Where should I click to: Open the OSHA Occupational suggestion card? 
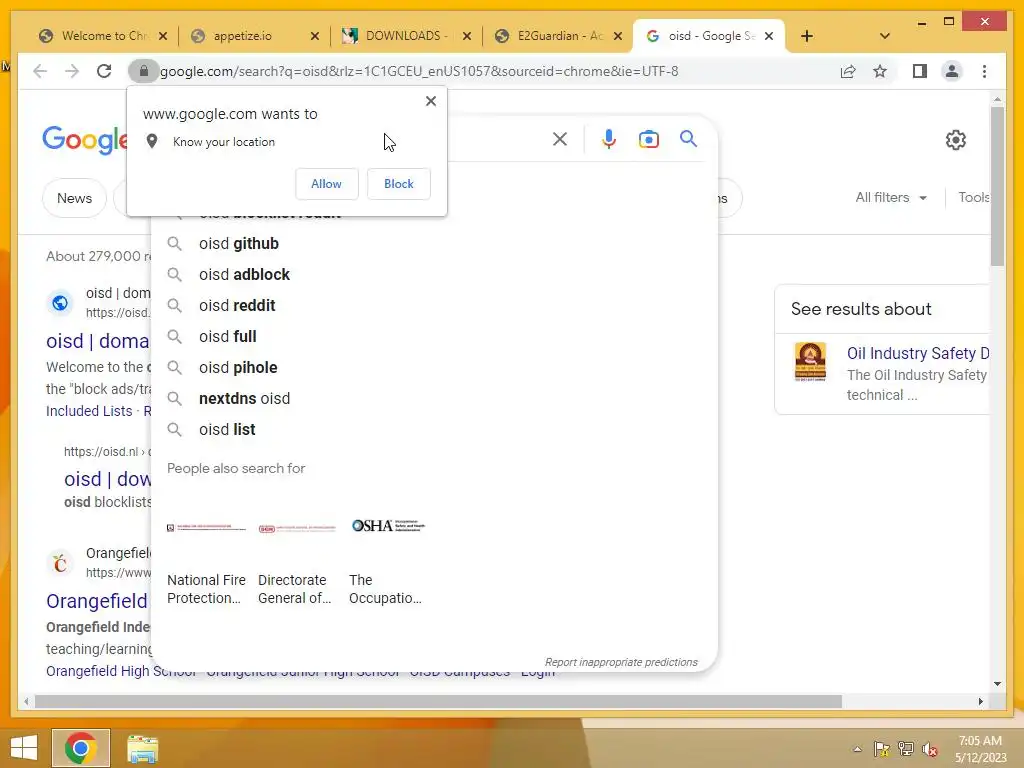tap(388, 554)
